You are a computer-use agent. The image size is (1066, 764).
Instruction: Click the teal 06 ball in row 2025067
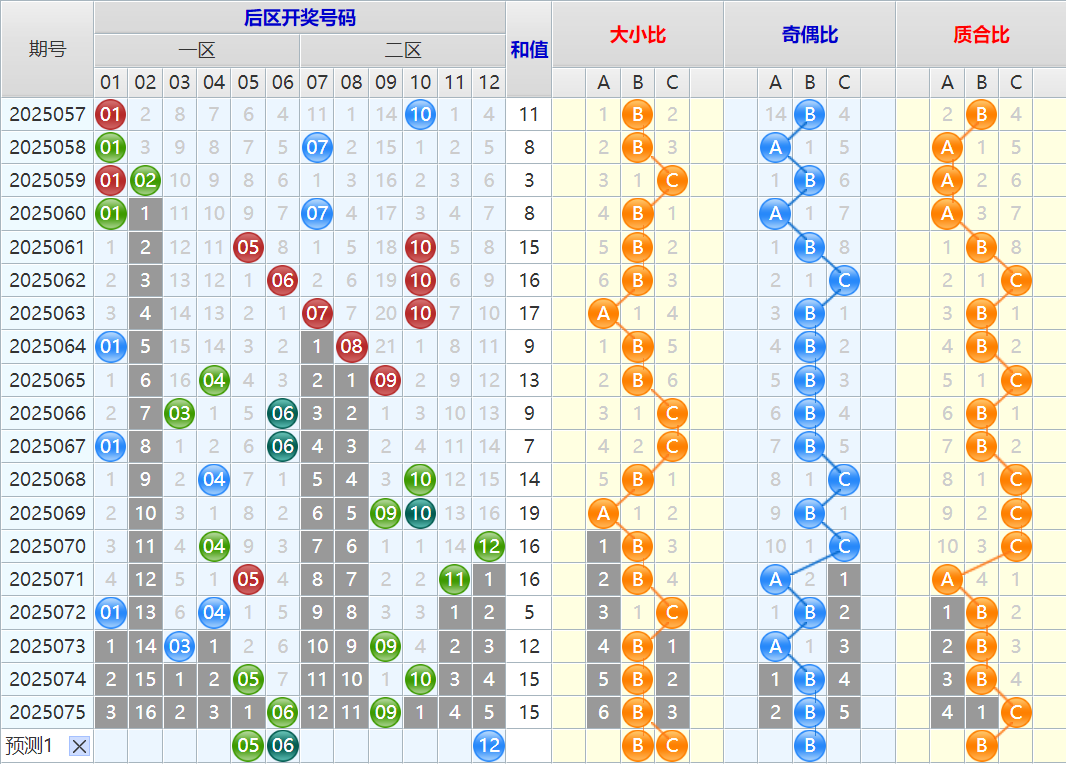pos(282,447)
